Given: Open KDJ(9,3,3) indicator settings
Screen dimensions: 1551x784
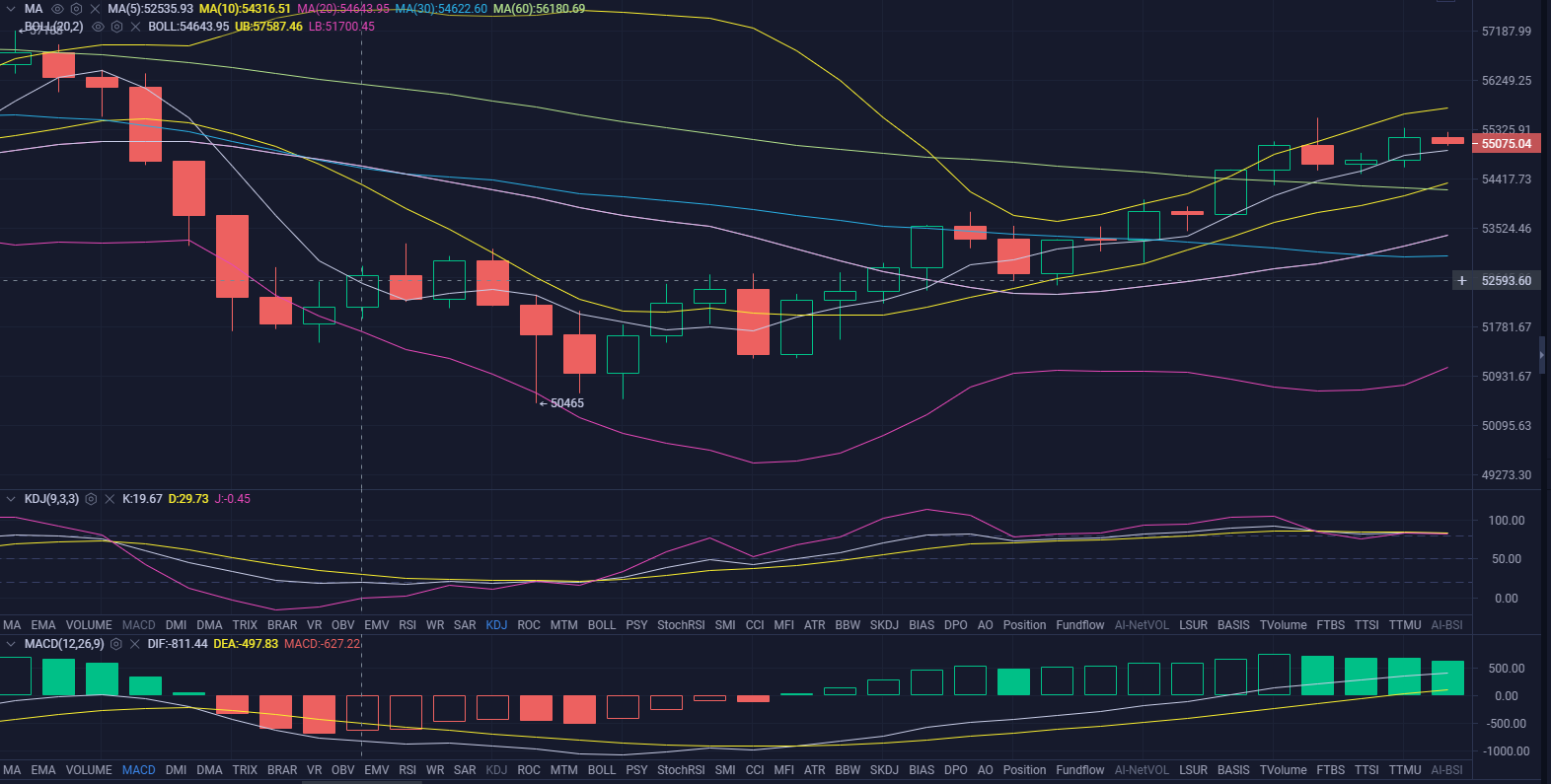Looking at the screenshot, I should [x=91, y=499].
